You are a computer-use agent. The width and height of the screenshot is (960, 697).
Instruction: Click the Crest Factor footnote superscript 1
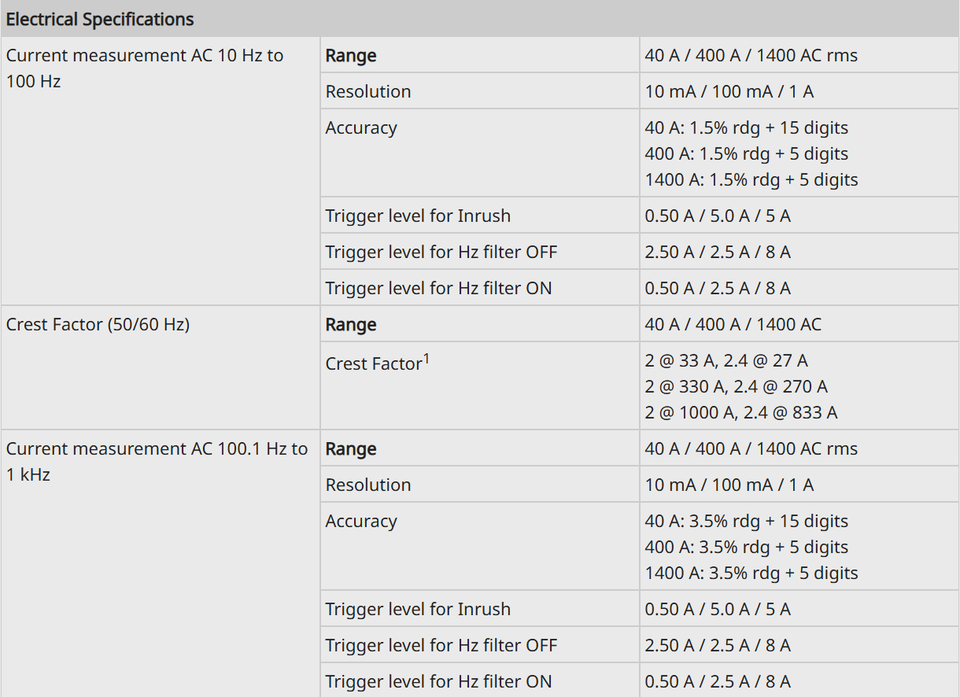(x=426, y=359)
